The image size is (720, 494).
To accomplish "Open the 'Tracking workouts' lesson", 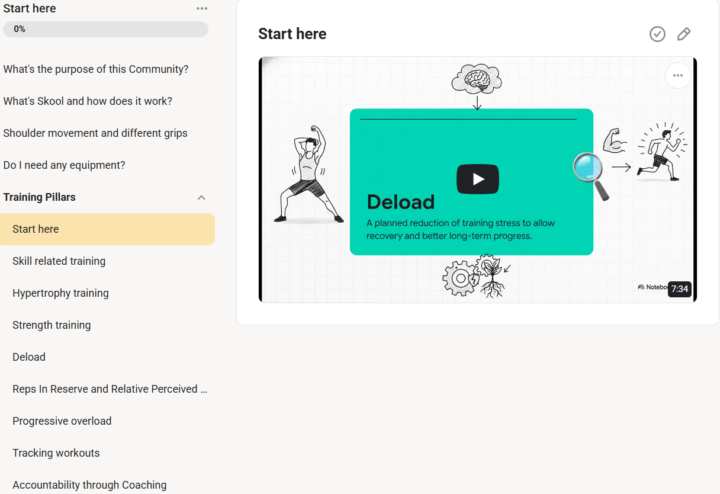I will (56, 453).
